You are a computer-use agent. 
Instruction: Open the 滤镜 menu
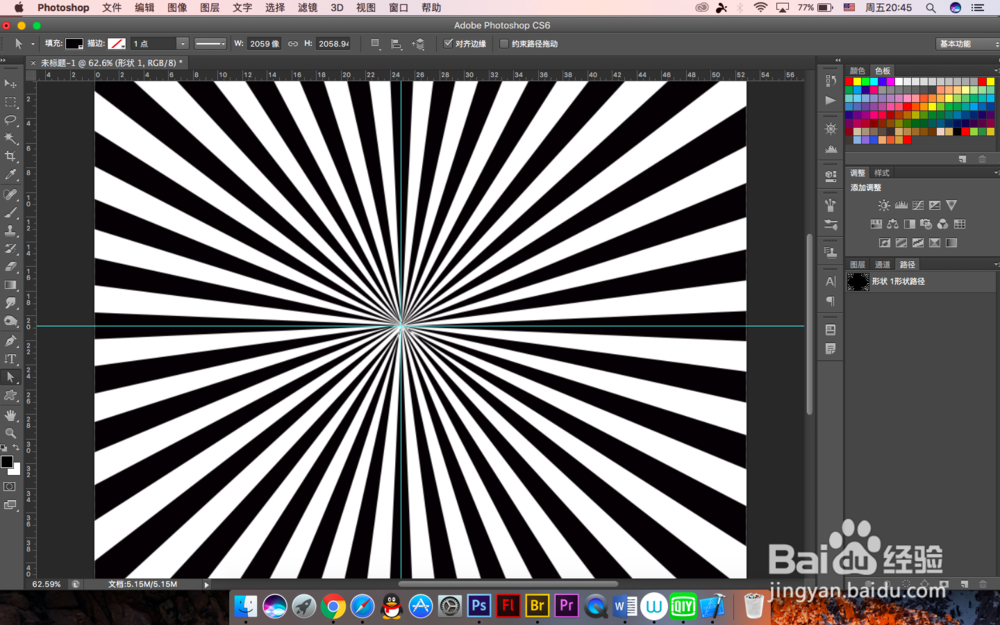click(x=307, y=8)
